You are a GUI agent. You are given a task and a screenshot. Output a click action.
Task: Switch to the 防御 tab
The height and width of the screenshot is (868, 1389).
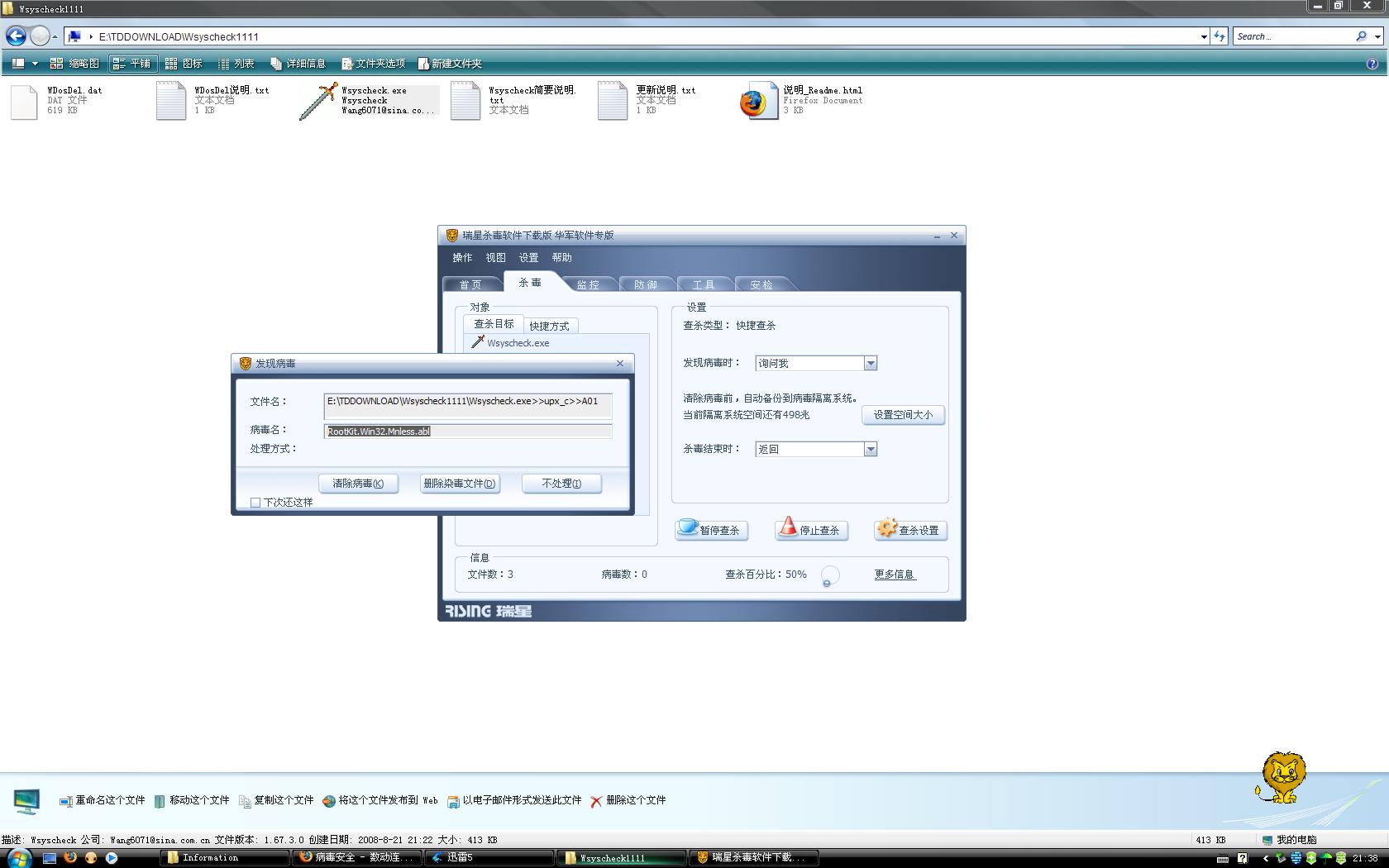click(646, 284)
